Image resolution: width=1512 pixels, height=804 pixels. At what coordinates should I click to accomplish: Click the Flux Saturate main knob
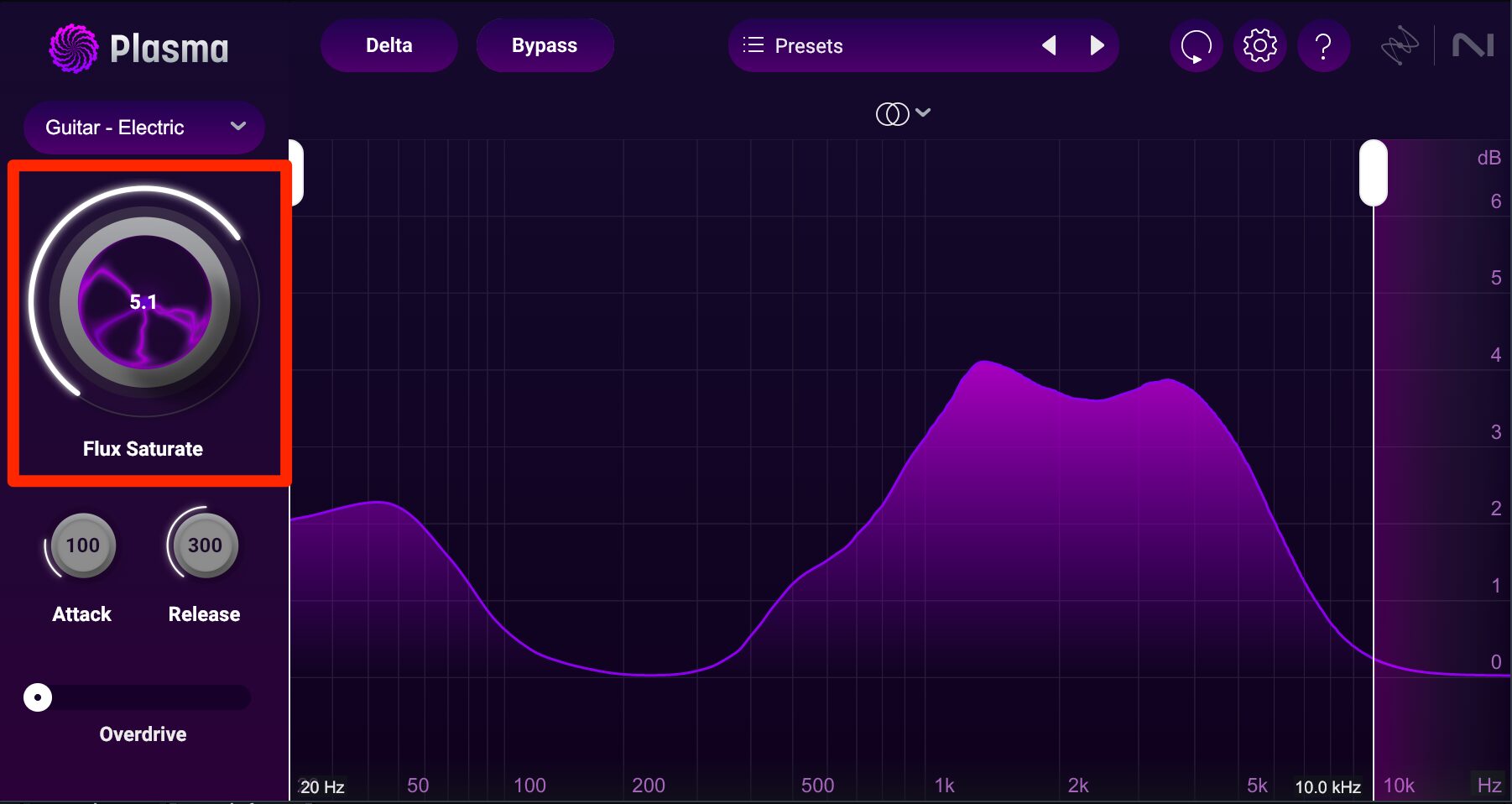(144, 302)
